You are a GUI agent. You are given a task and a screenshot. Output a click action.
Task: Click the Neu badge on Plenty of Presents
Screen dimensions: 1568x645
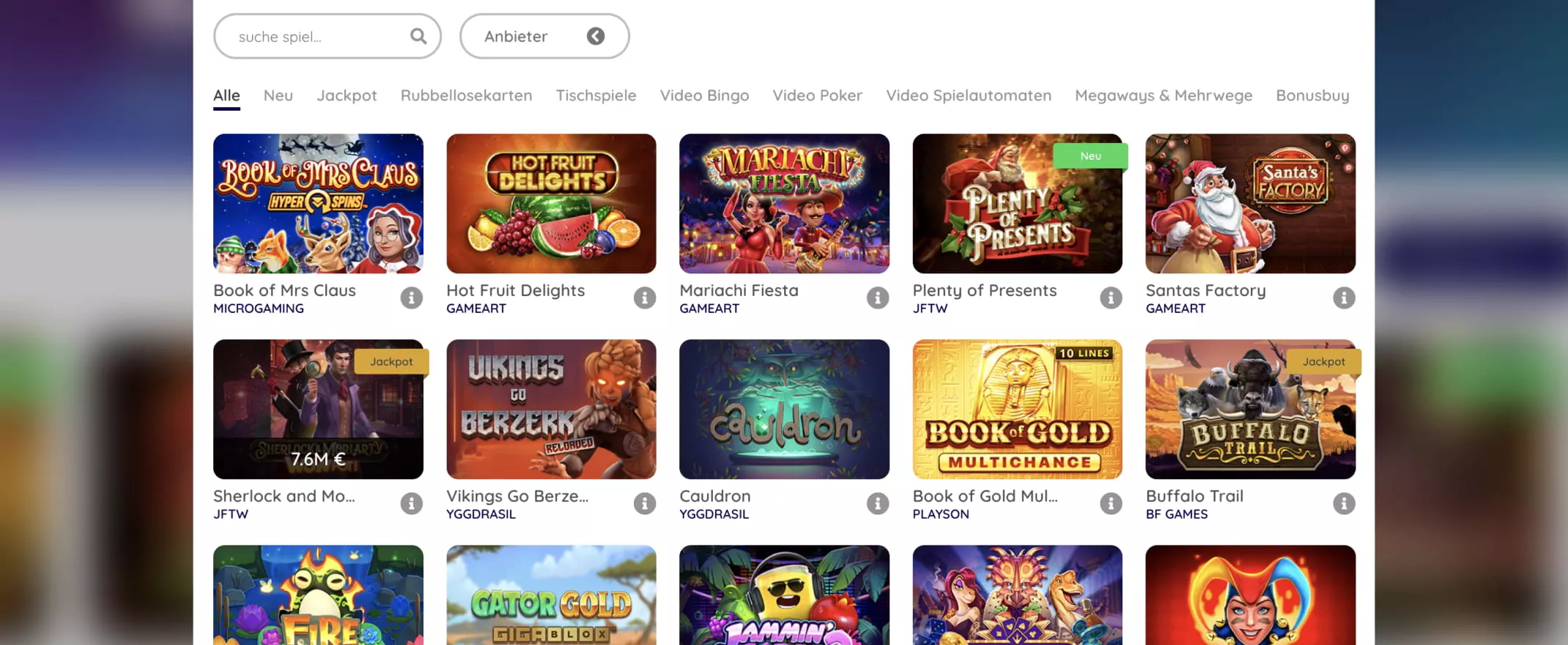coord(1090,155)
